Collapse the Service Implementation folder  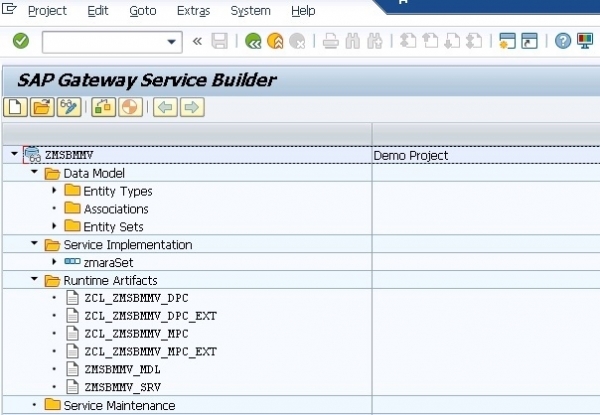pos(34,243)
